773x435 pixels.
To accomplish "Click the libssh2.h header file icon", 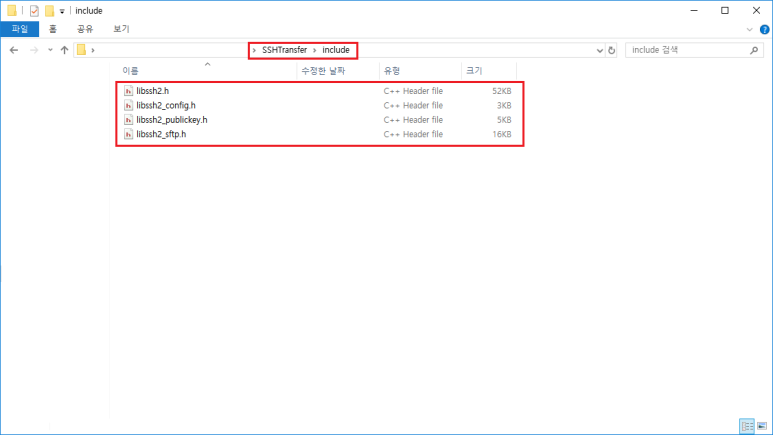I will click(x=128, y=91).
